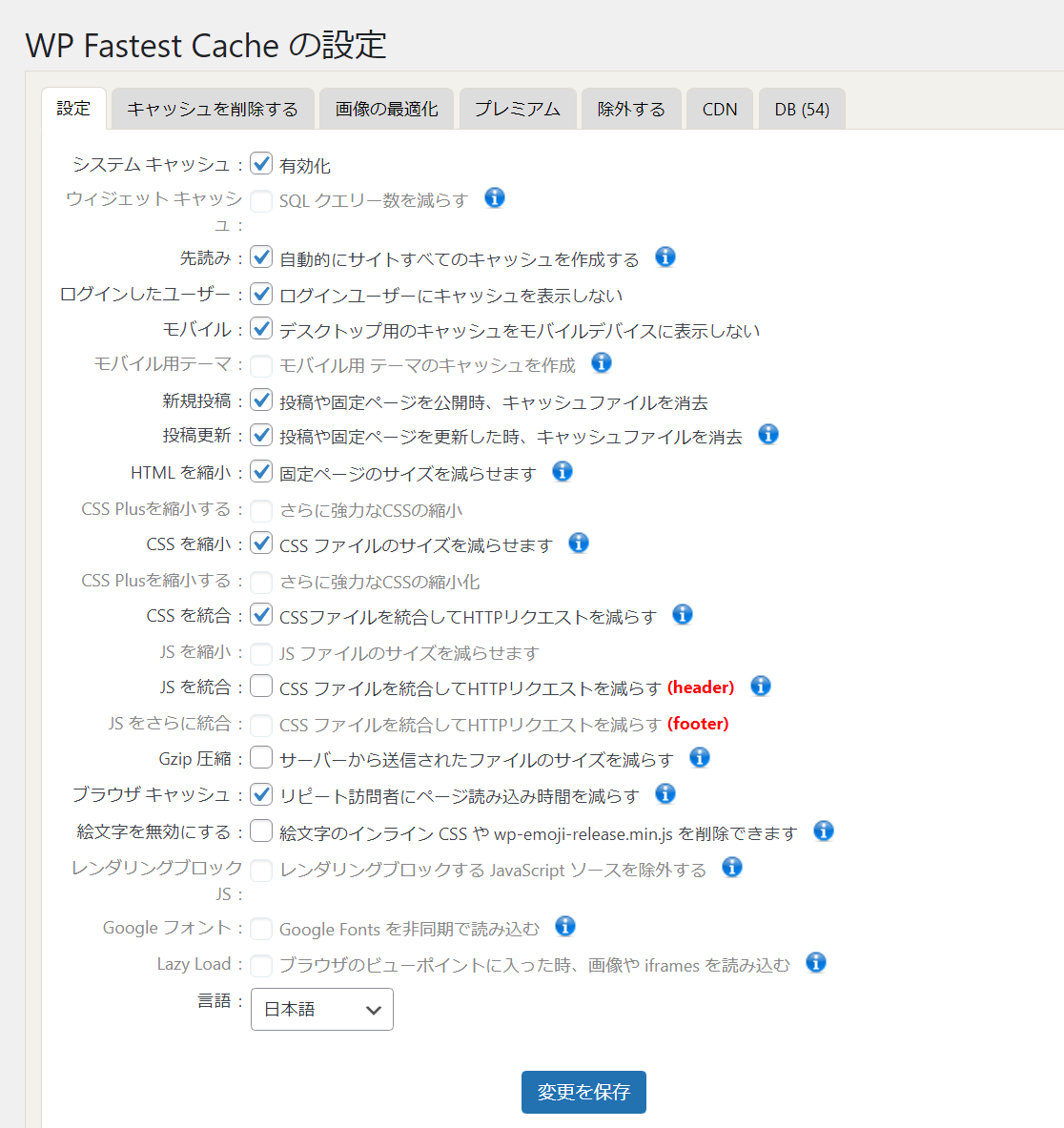Disable the システム キャッシュ 有効化 checkbox
The width and height of the screenshot is (1064, 1128).
pyautogui.click(x=261, y=164)
